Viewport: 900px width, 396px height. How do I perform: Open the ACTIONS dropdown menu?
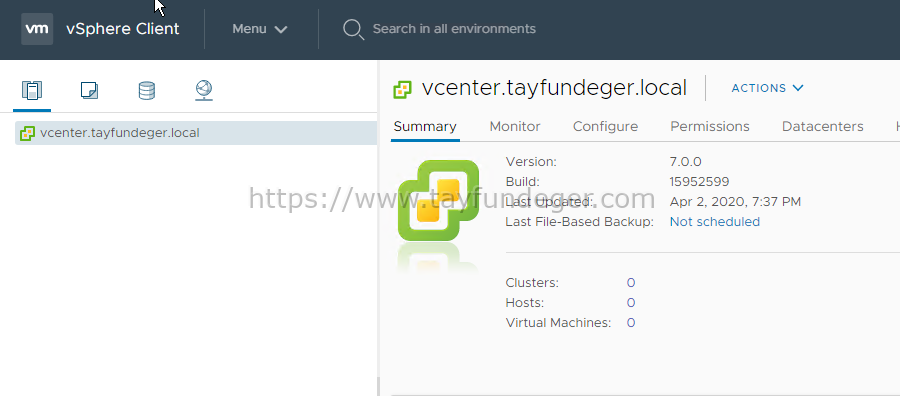coord(767,88)
